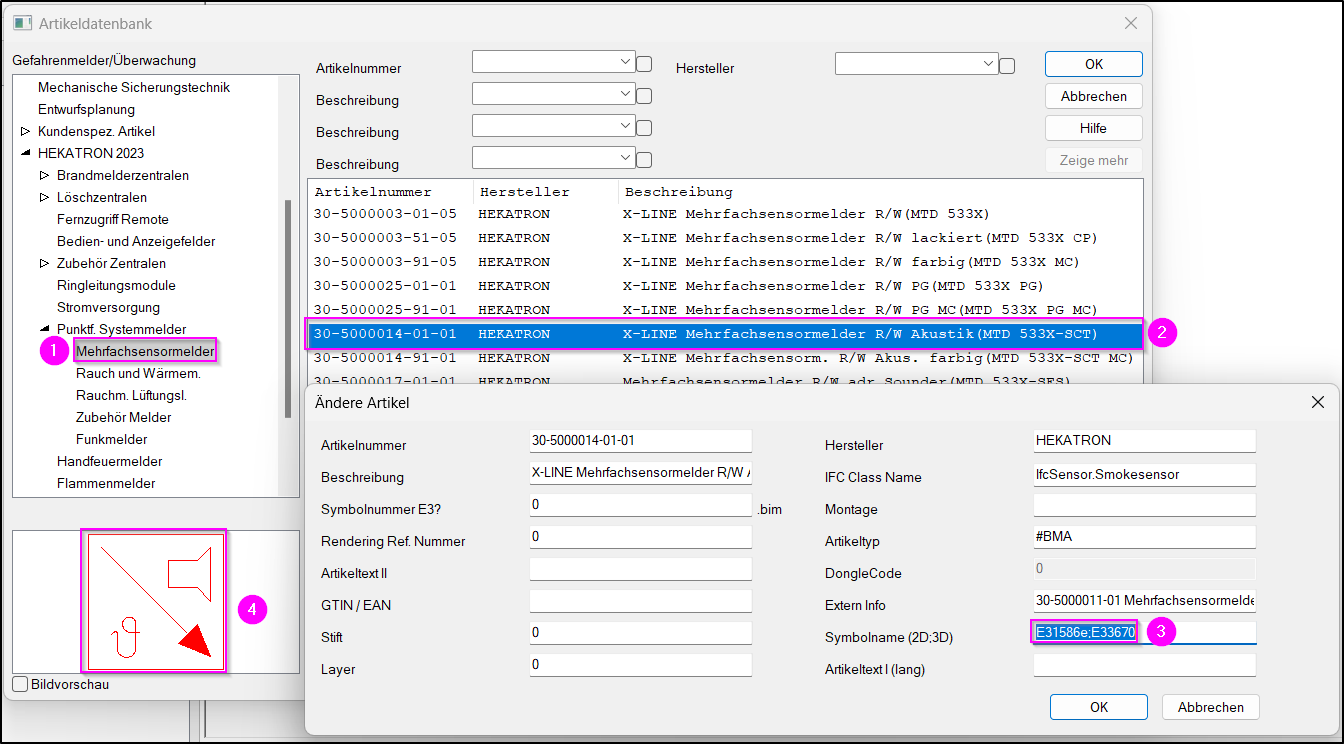Collapse the HEKATRON 2023 tree node
The image size is (1344, 744).
tap(25, 153)
